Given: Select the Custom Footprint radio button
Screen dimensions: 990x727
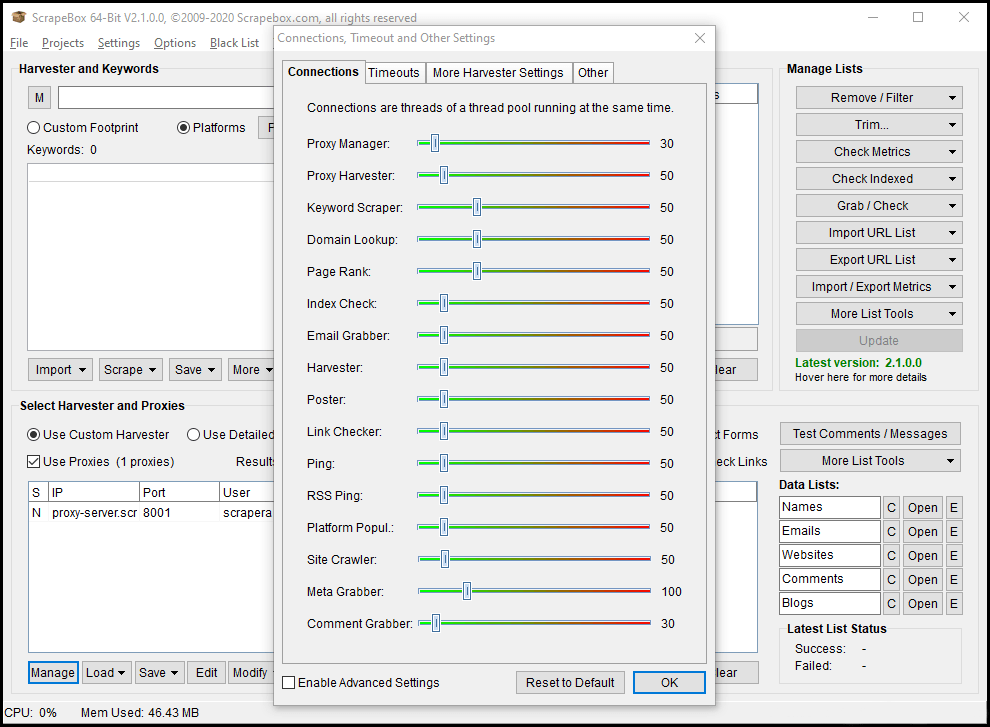Looking at the screenshot, I should (x=33, y=127).
